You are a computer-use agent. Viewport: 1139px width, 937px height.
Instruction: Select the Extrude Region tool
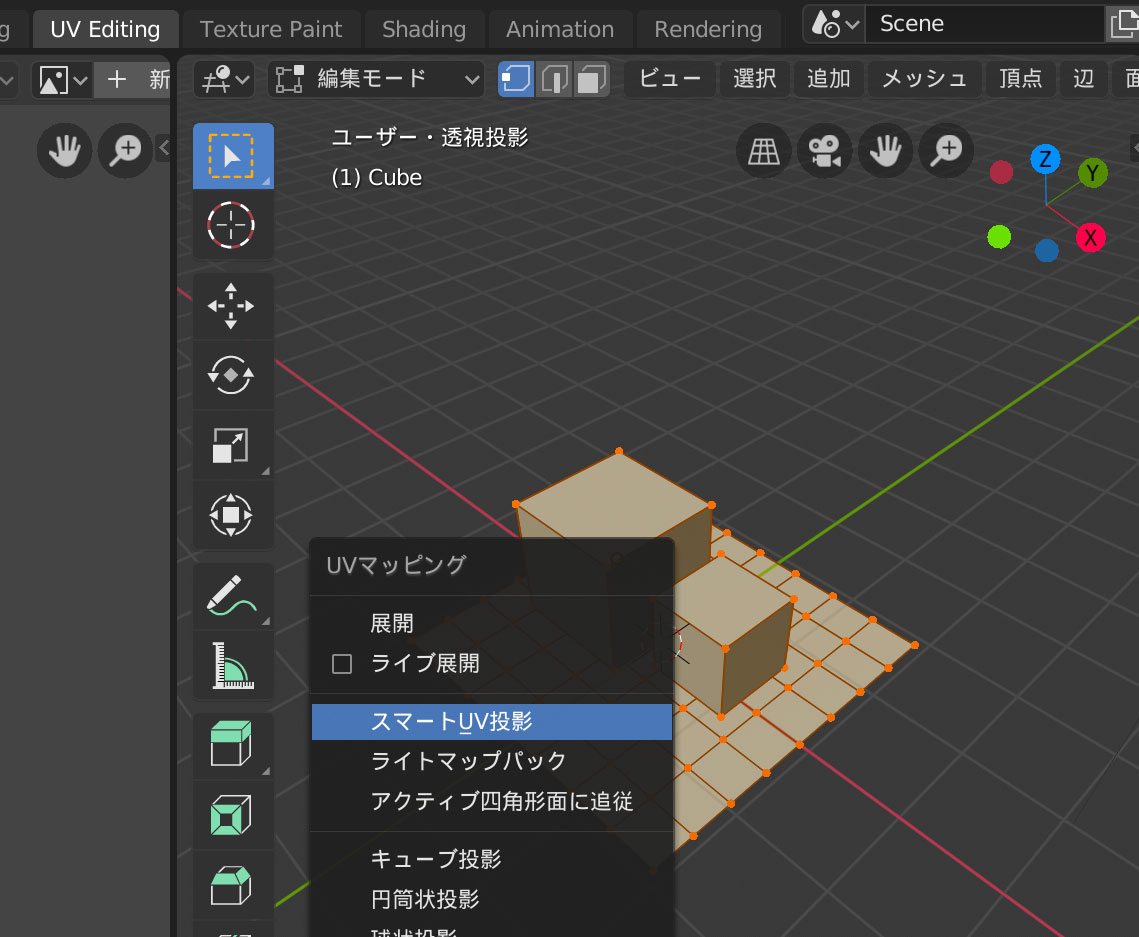point(232,744)
